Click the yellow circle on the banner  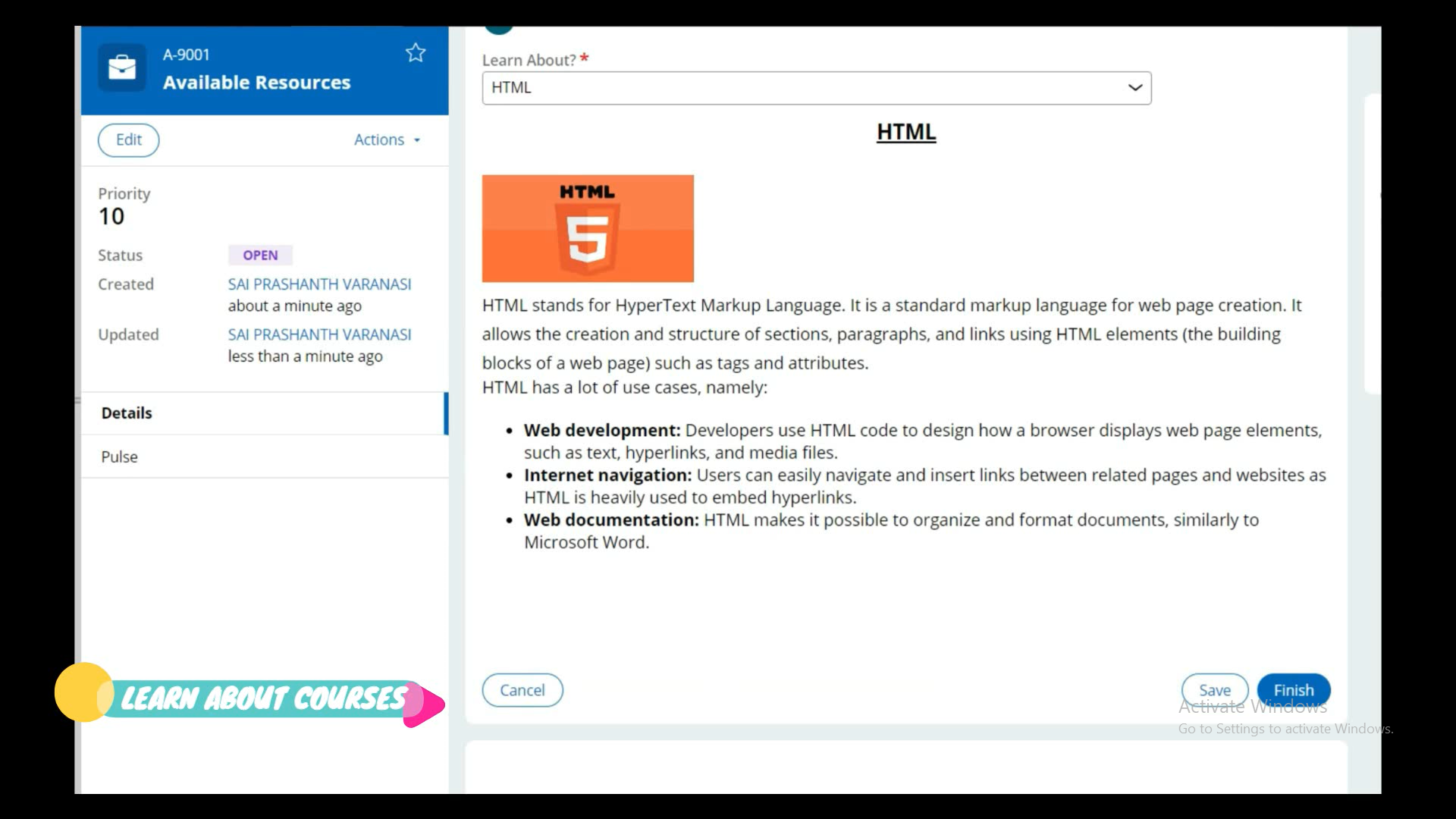point(83,692)
